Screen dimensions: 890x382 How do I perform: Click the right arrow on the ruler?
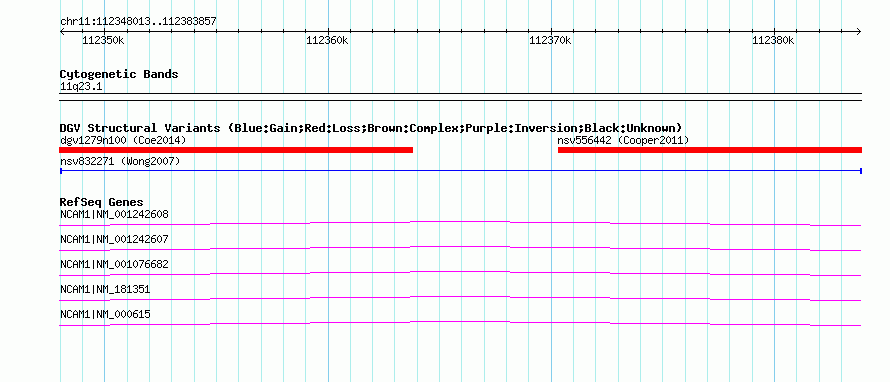859,31
